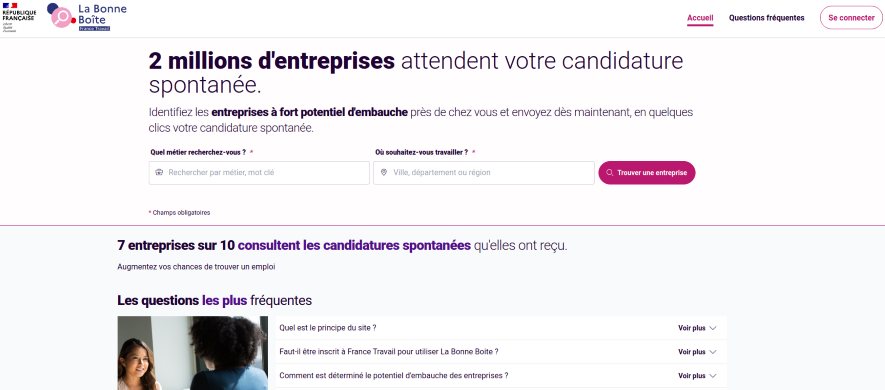This screenshot has height=390, width=885.
Task: Click the La Bonne Boîte magnifier logo
Action: coord(61,16)
